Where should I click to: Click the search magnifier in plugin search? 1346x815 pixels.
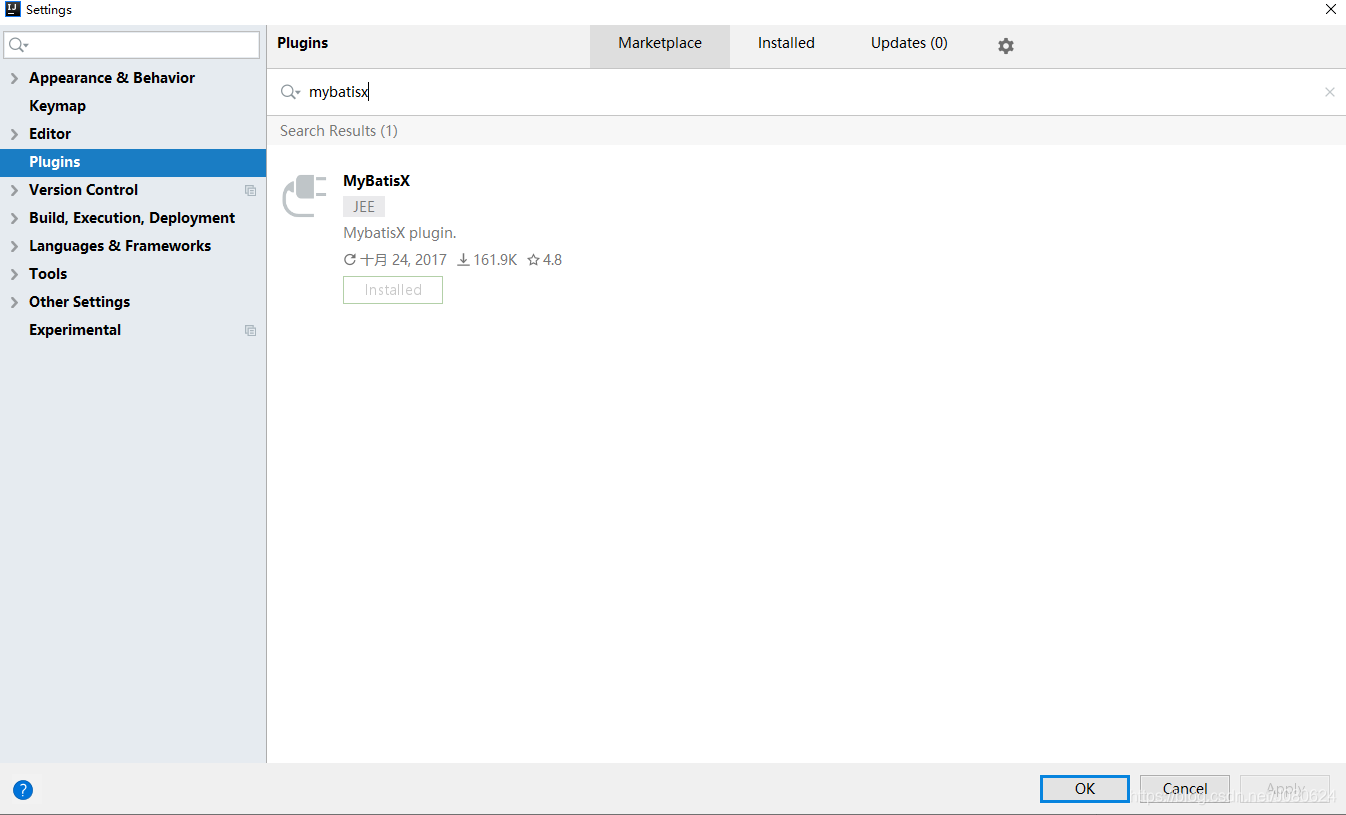tap(289, 92)
